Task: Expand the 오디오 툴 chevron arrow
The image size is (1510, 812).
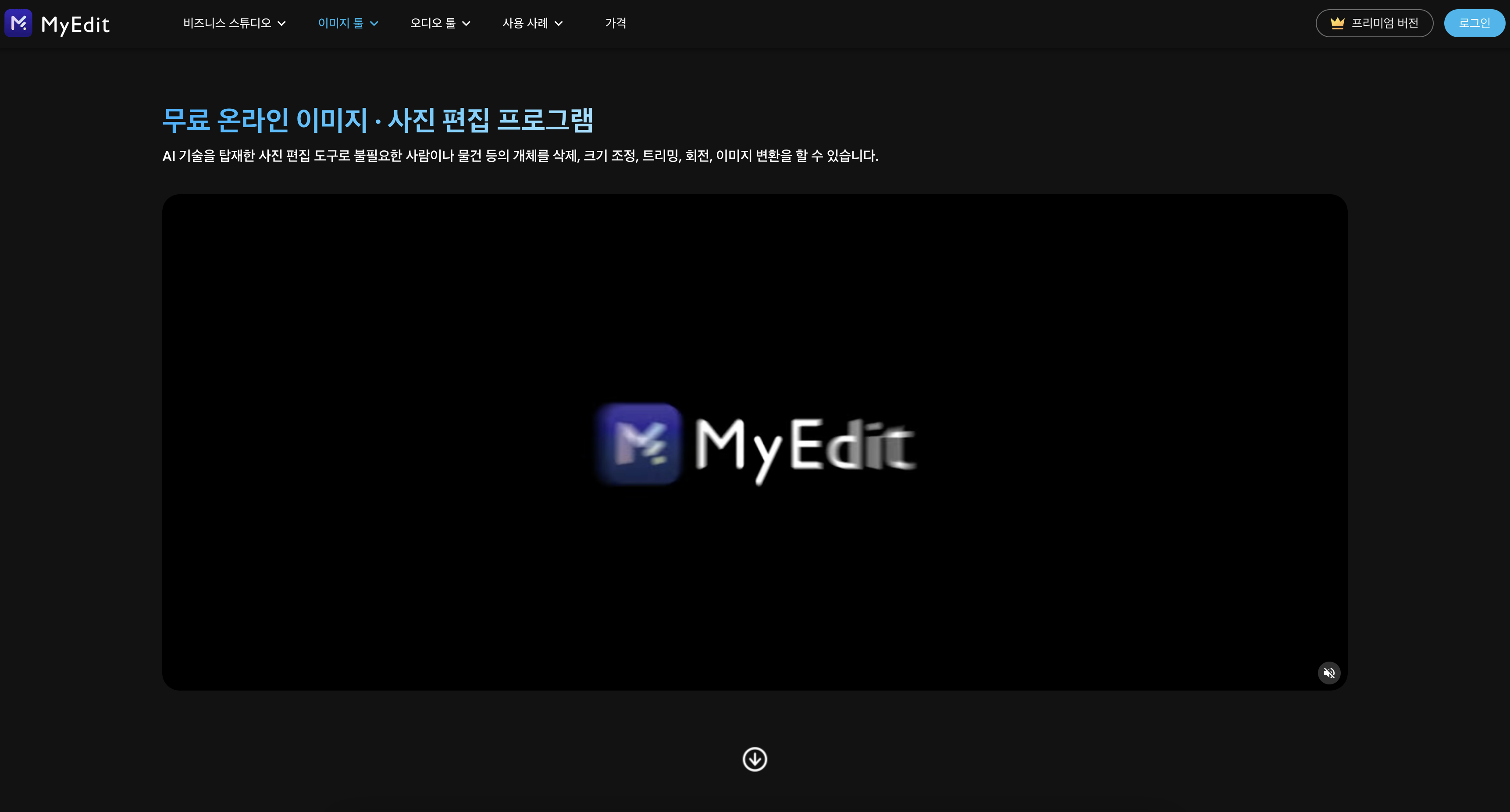Action: [x=466, y=23]
